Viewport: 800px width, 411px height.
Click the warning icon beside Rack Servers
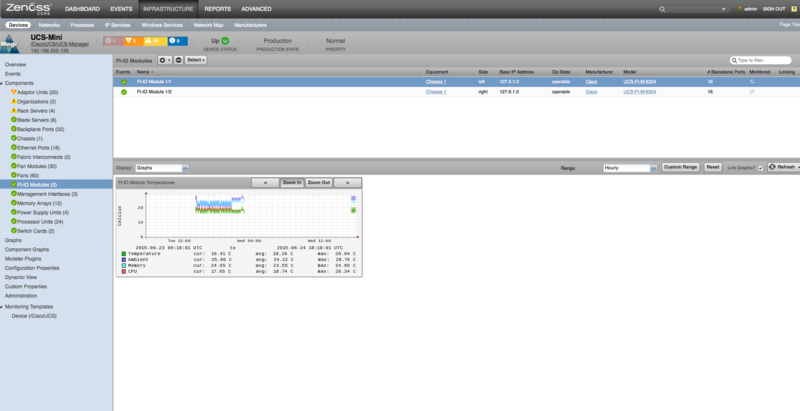click(14, 111)
